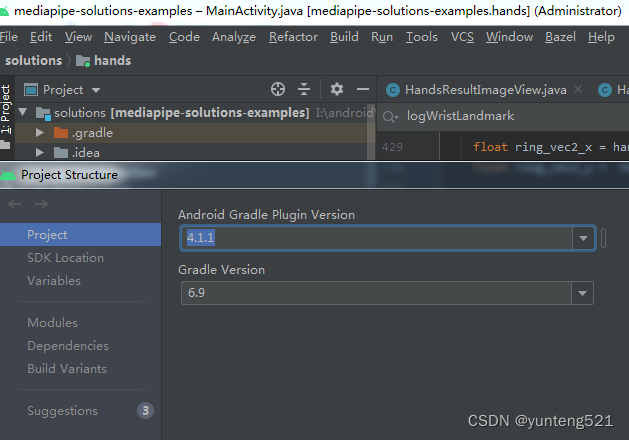Screen dimensions: 629x440
Task: Click line number 429 in editor gutter
Action: click(392, 147)
